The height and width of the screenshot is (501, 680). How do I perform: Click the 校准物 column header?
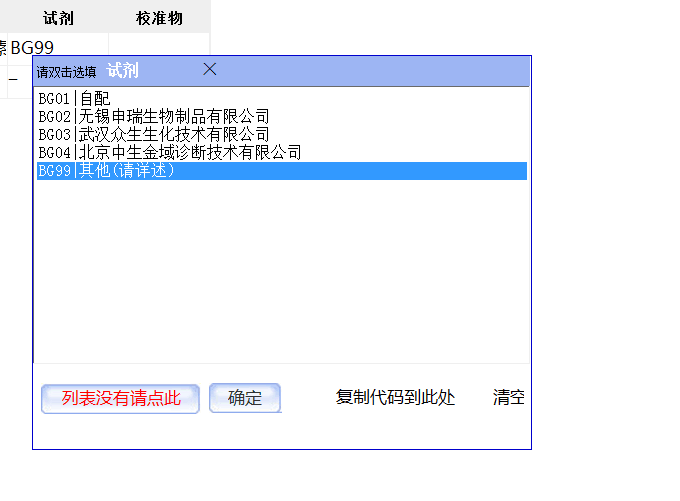coord(159,18)
